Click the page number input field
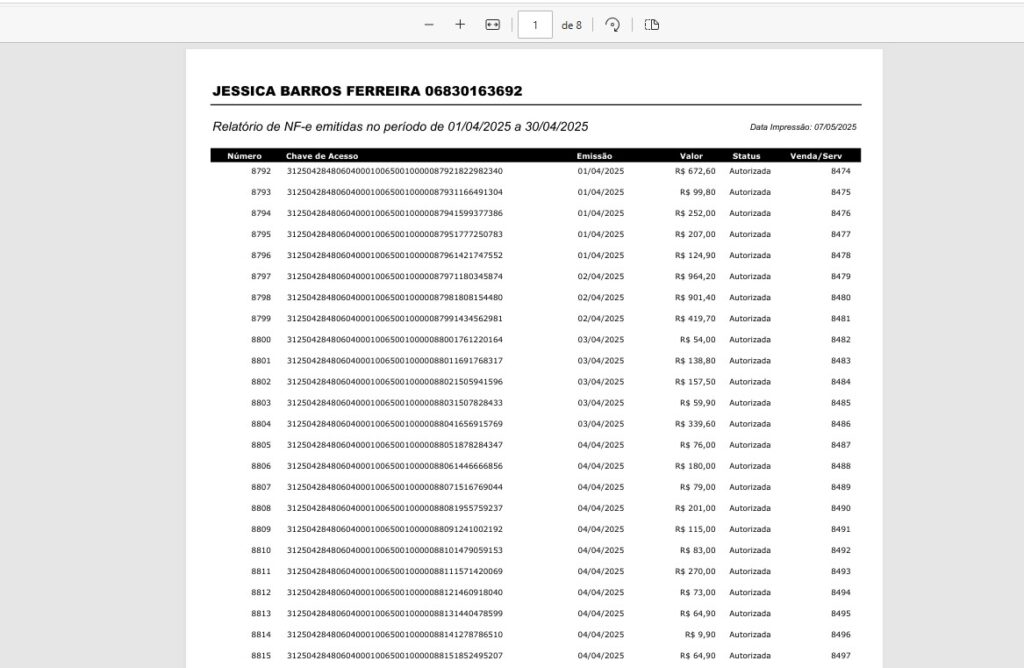 [535, 25]
